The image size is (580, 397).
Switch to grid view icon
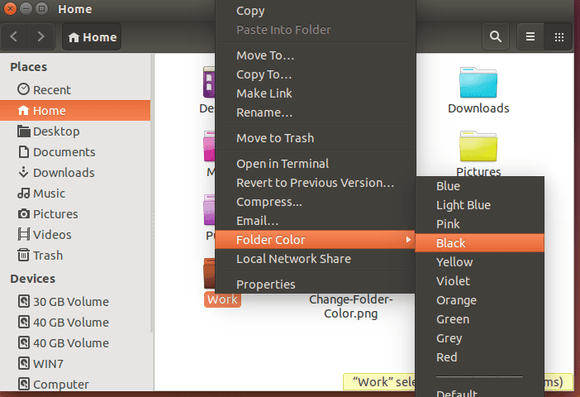pyautogui.click(x=559, y=37)
